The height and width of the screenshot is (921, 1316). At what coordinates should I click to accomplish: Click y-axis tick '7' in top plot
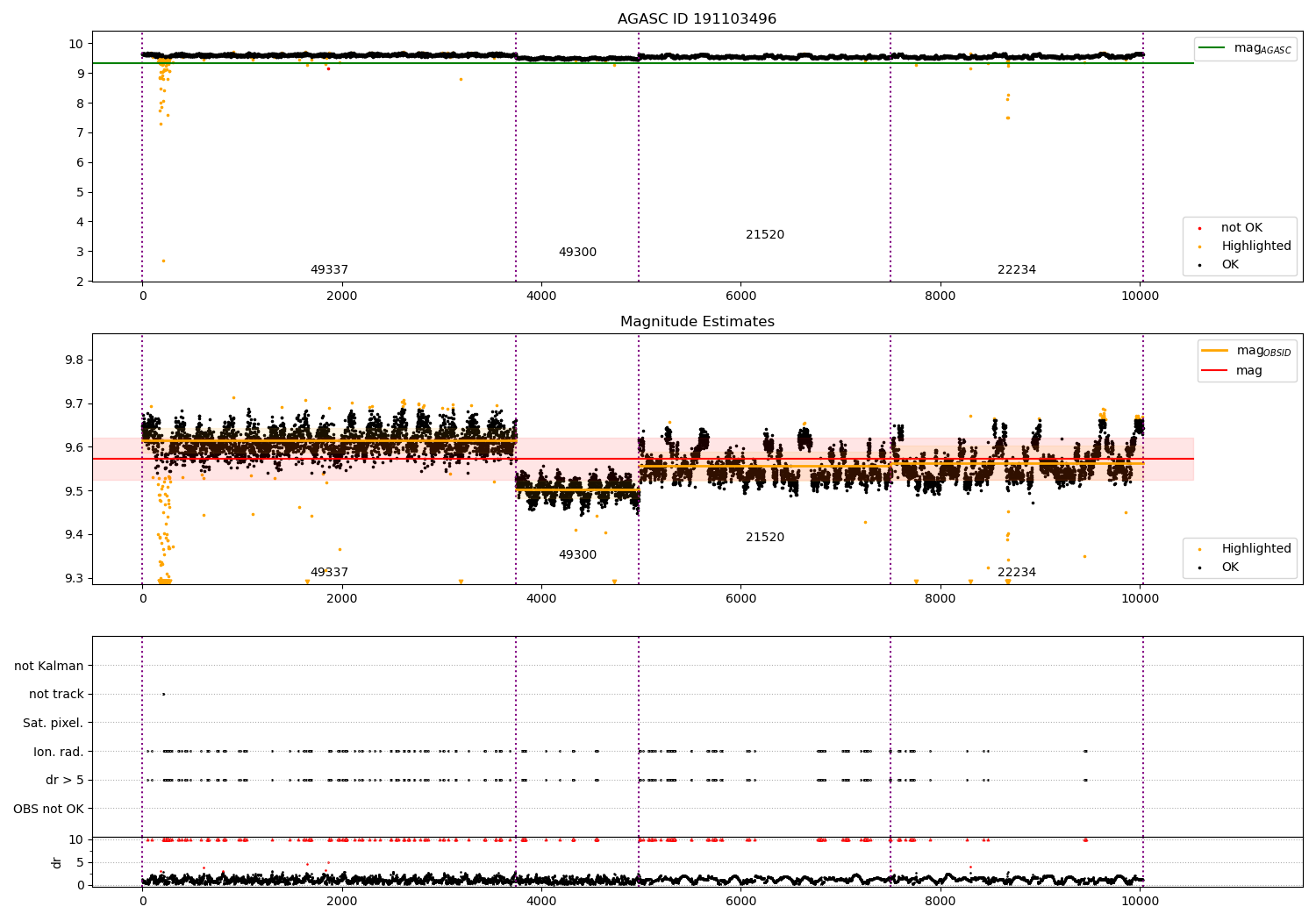80,133
